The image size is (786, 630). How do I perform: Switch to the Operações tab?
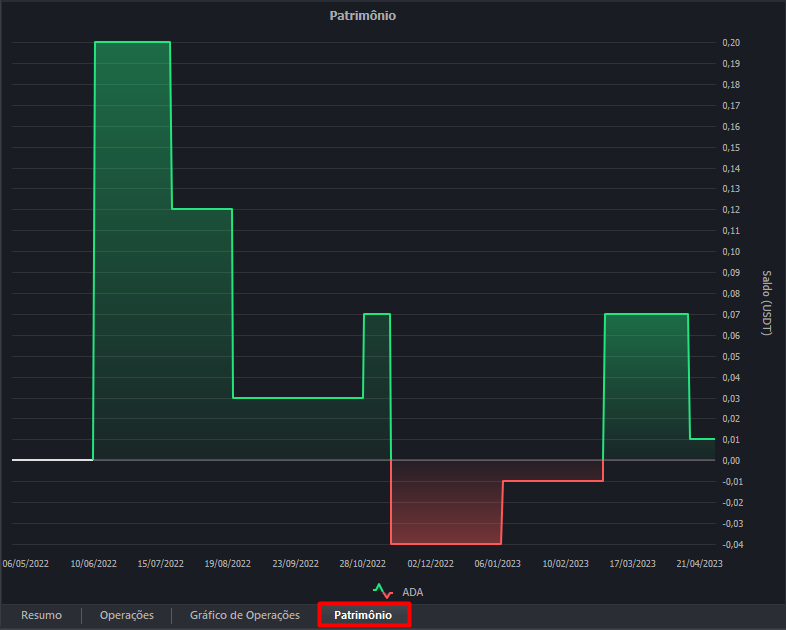127,615
